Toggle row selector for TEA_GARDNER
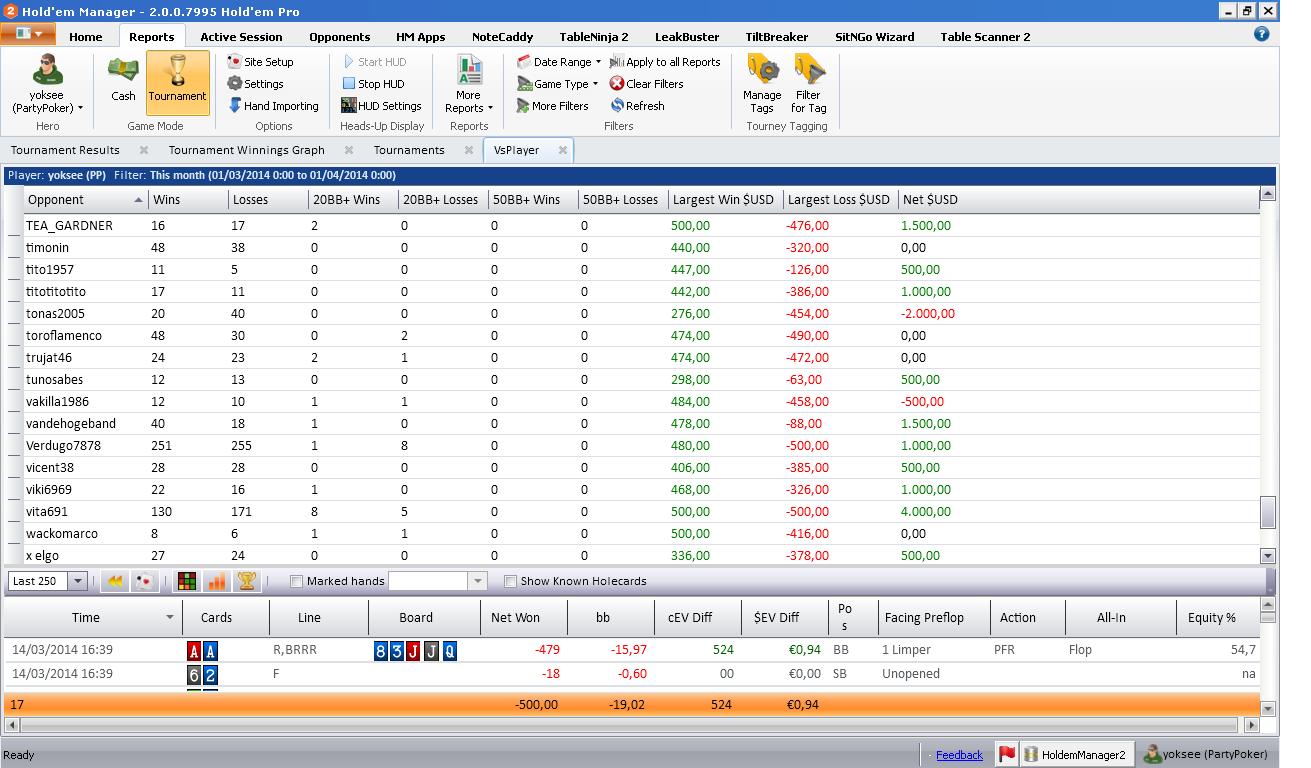Image resolution: width=1311 pixels, height=768 pixels. (x=14, y=226)
